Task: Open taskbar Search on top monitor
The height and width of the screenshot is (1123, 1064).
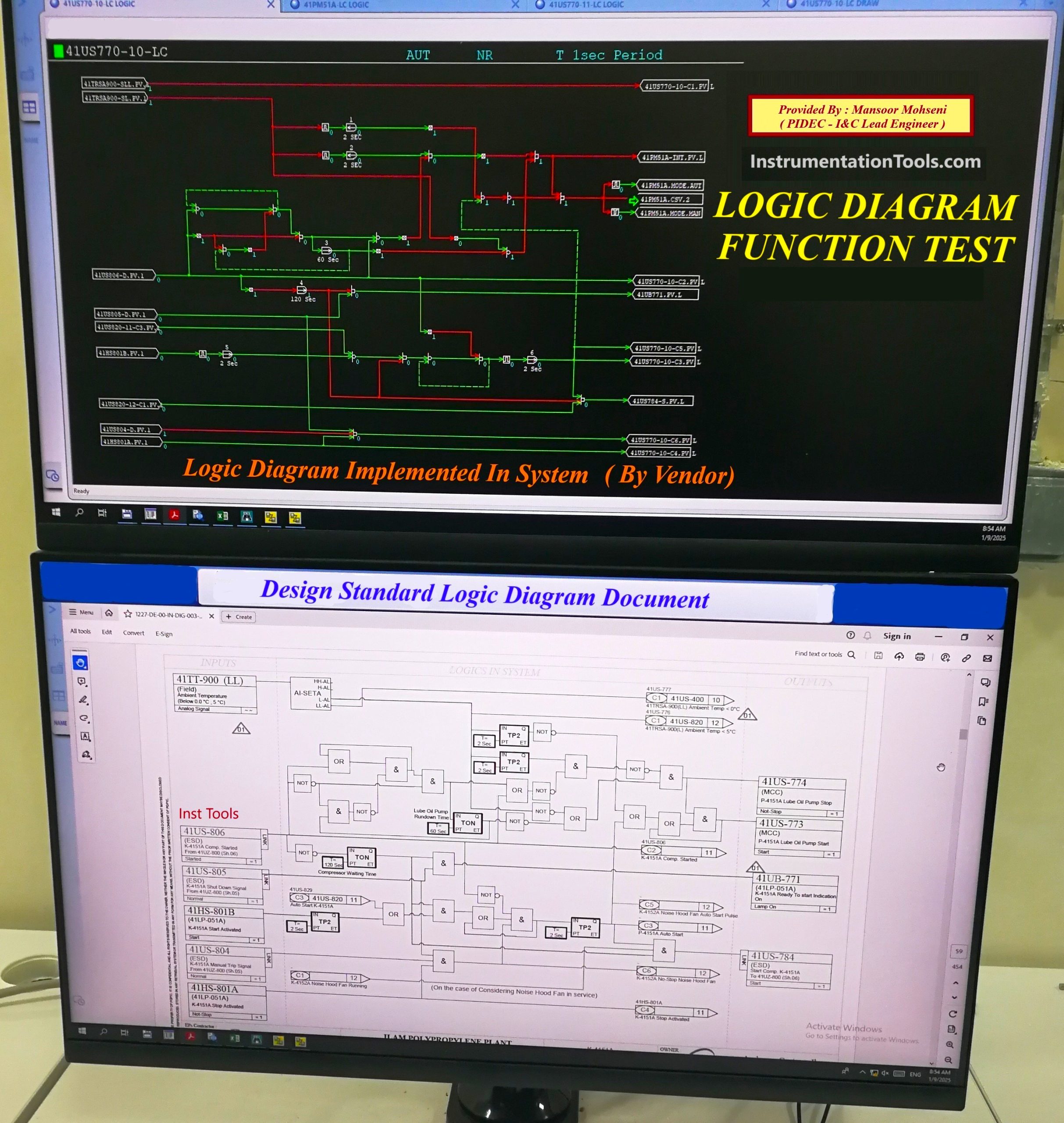Action: tap(79, 513)
